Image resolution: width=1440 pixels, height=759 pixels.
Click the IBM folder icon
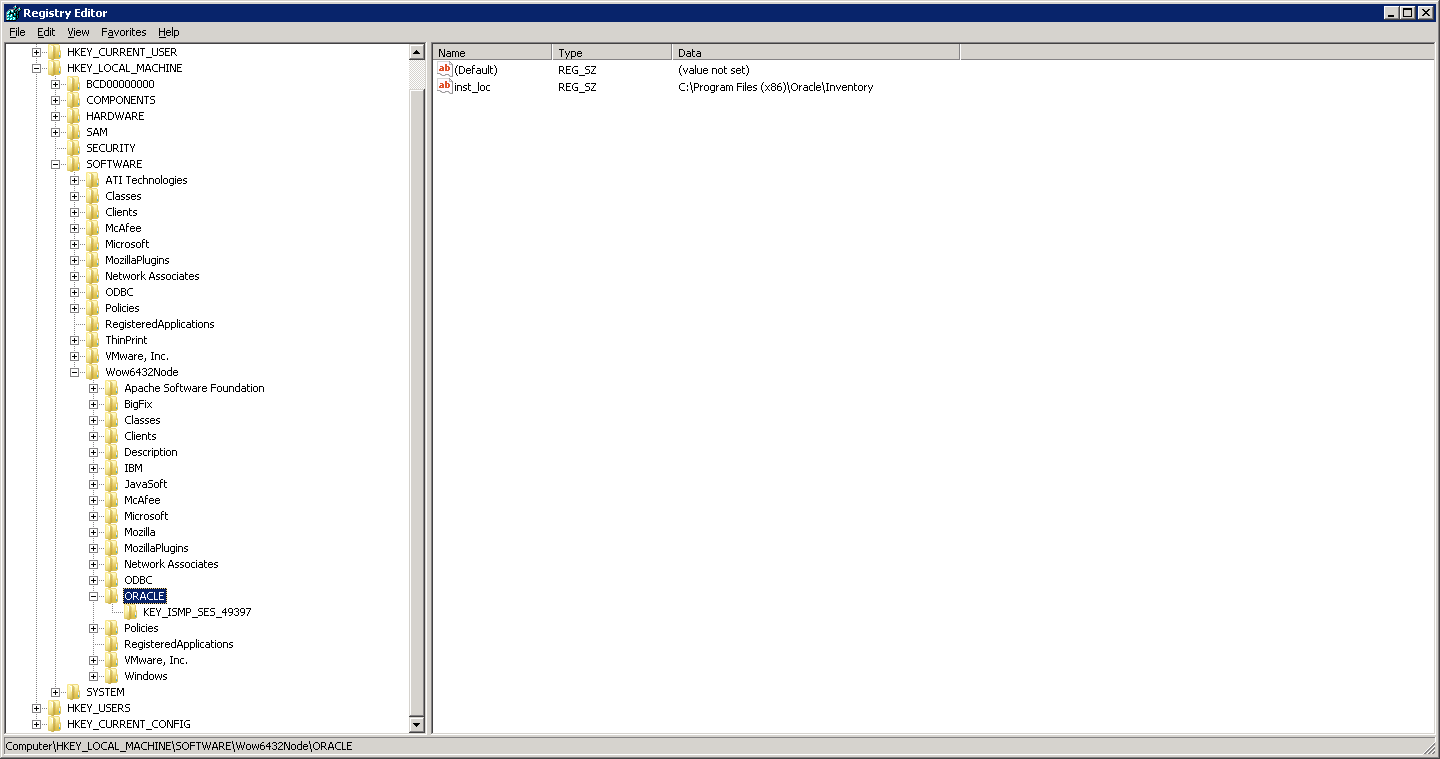coord(112,468)
